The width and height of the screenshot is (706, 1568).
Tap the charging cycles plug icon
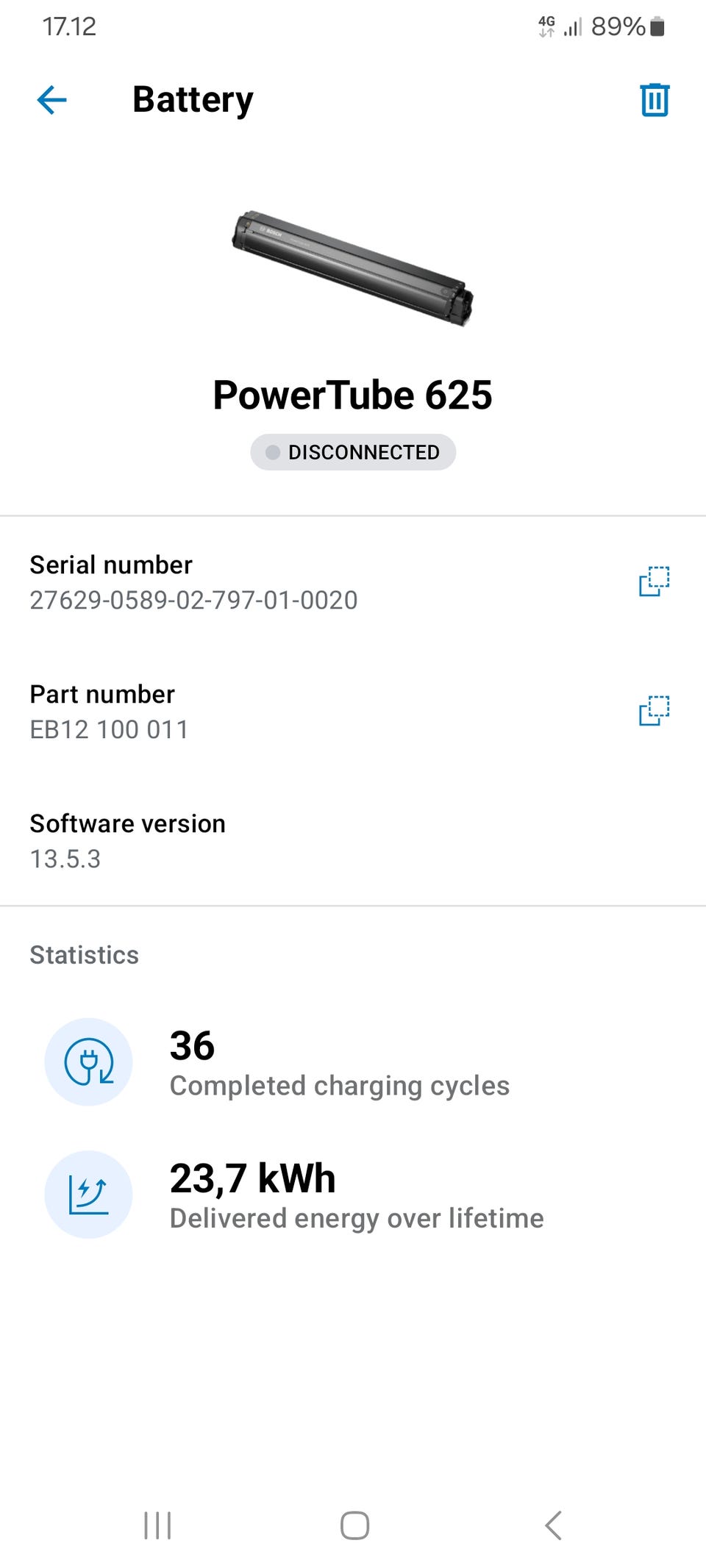88,1062
